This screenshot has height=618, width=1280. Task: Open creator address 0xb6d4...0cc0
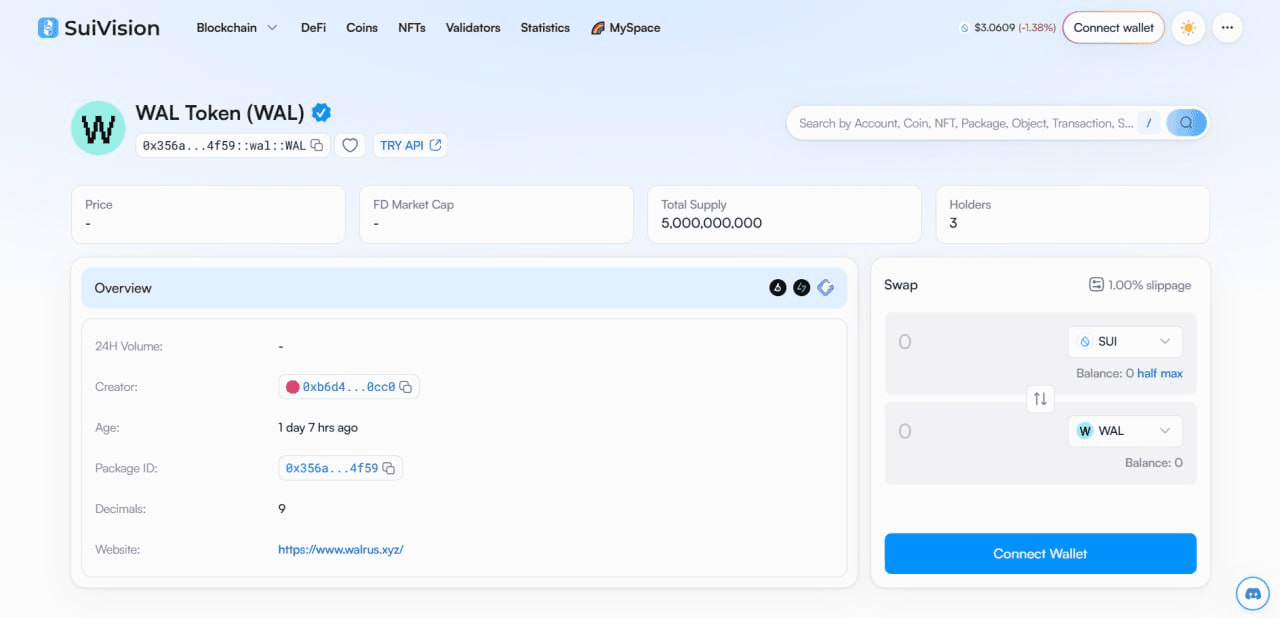pos(349,386)
